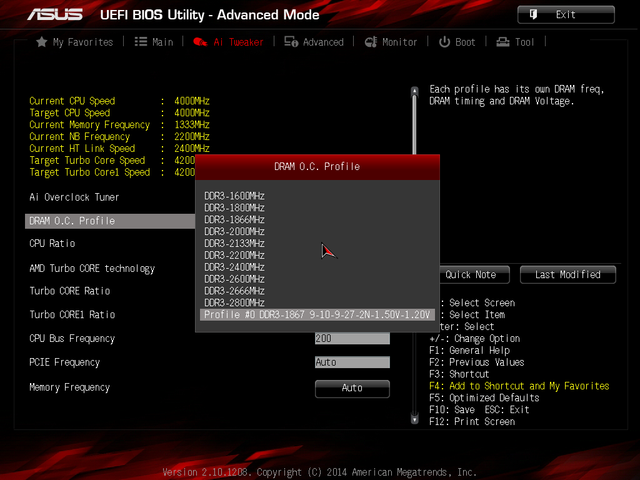Screen dimensions: 640x480
Task: Click the F4 Add to Shortcut hint
Action: point(519,386)
